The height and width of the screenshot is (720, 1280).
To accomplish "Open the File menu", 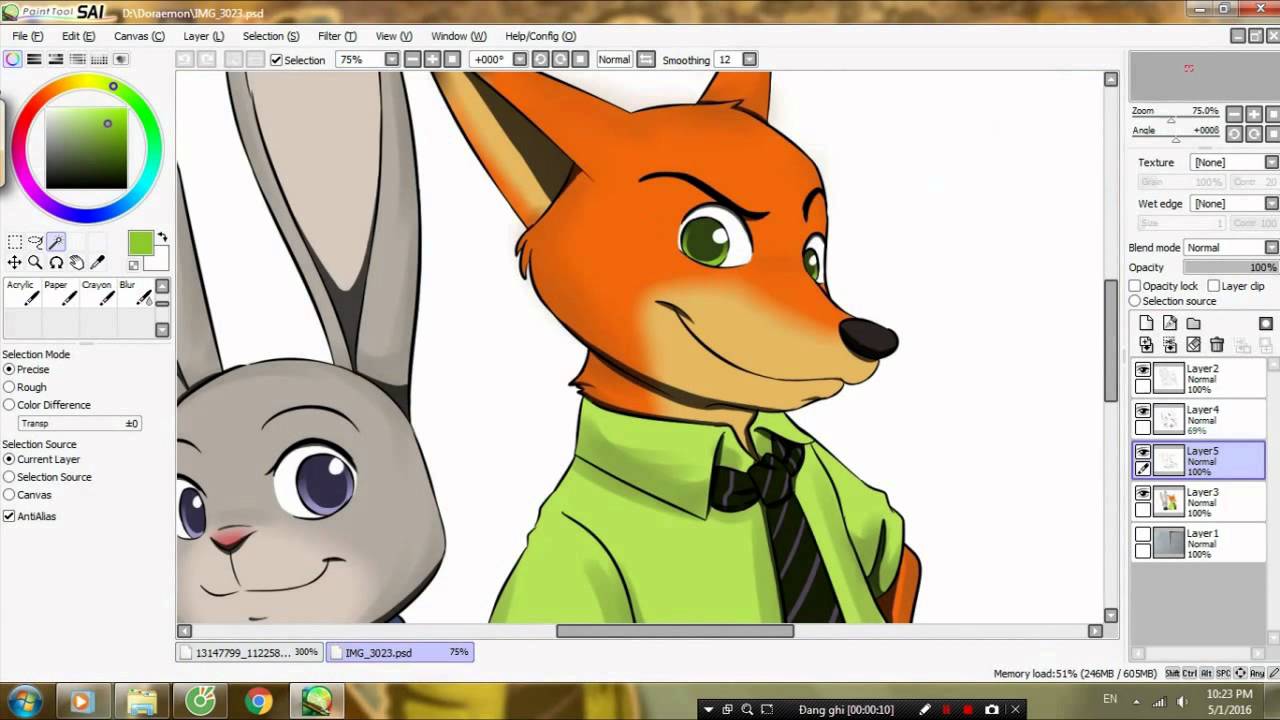I will [27, 36].
